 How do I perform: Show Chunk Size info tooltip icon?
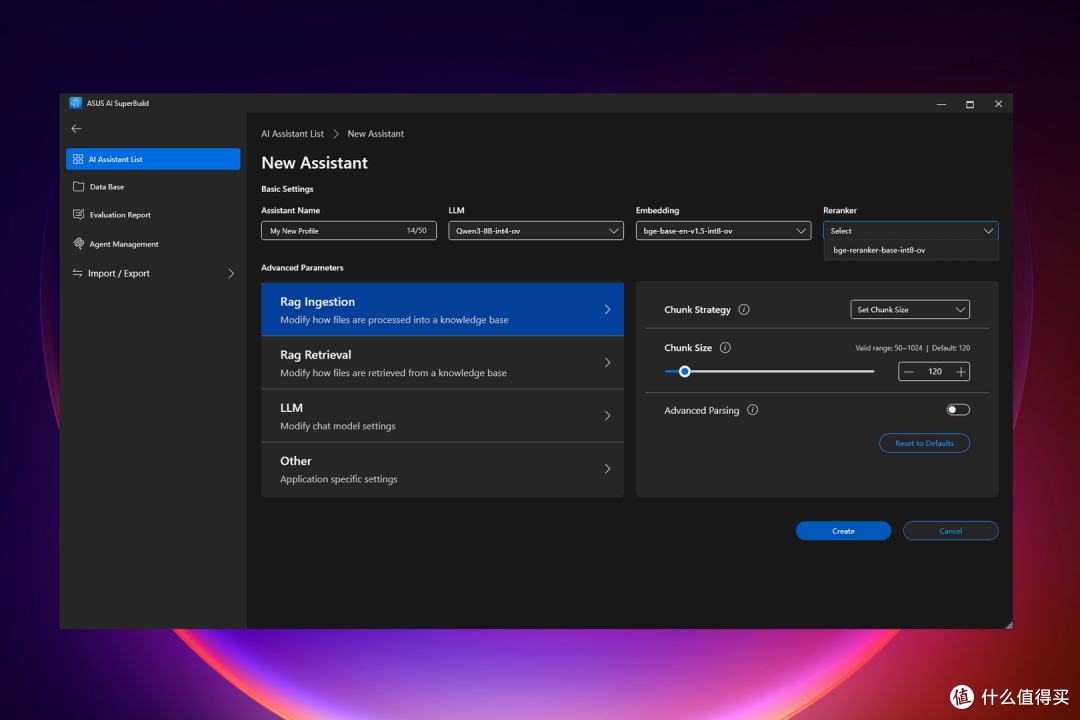[725, 348]
